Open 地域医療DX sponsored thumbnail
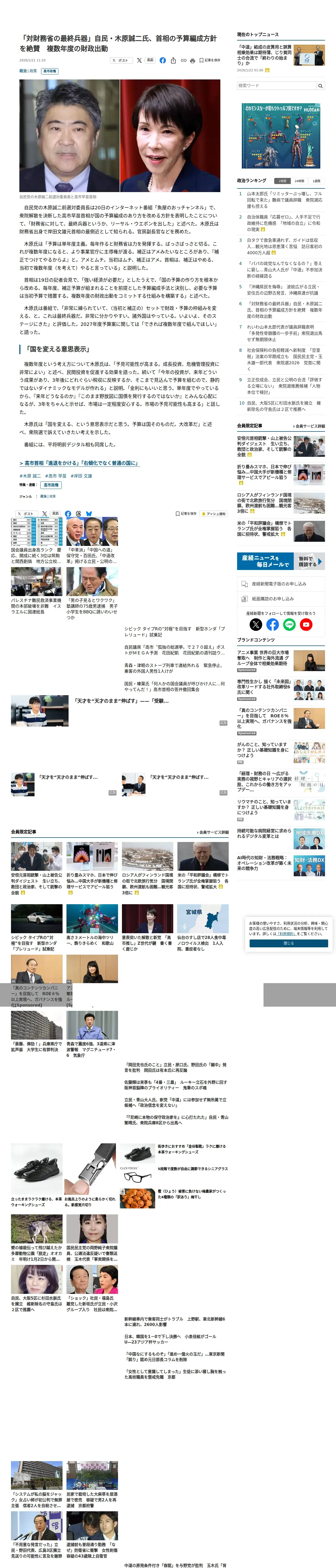 click(x=309, y=839)
